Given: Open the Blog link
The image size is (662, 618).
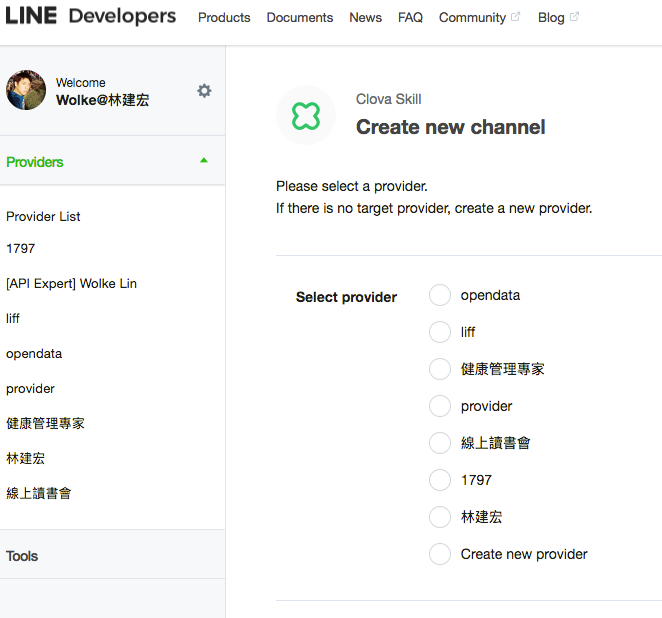Looking at the screenshot, I should point(551,17).
